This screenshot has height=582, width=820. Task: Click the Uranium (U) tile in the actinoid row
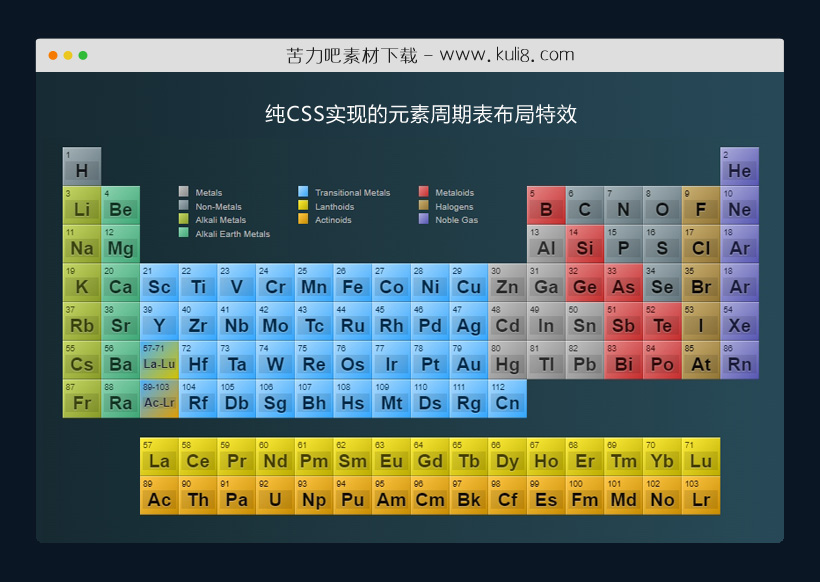point(275,498)
